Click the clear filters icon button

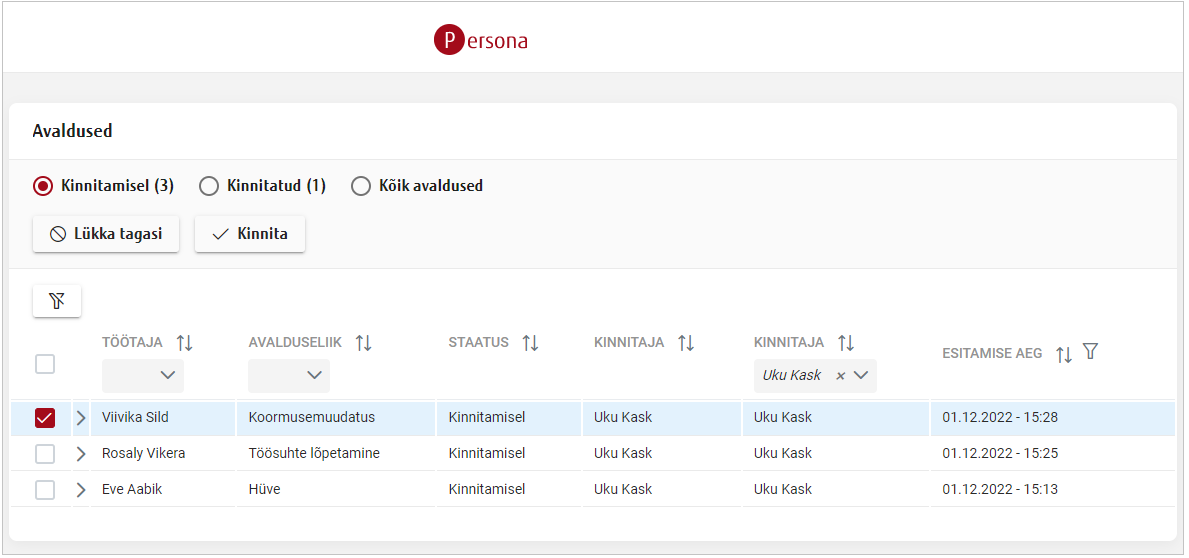coord(57,301)
